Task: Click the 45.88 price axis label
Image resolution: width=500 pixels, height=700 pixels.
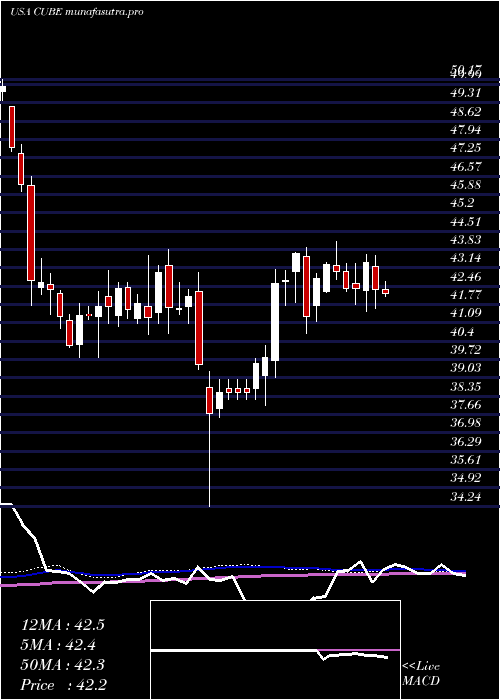Action: point(466,184)
